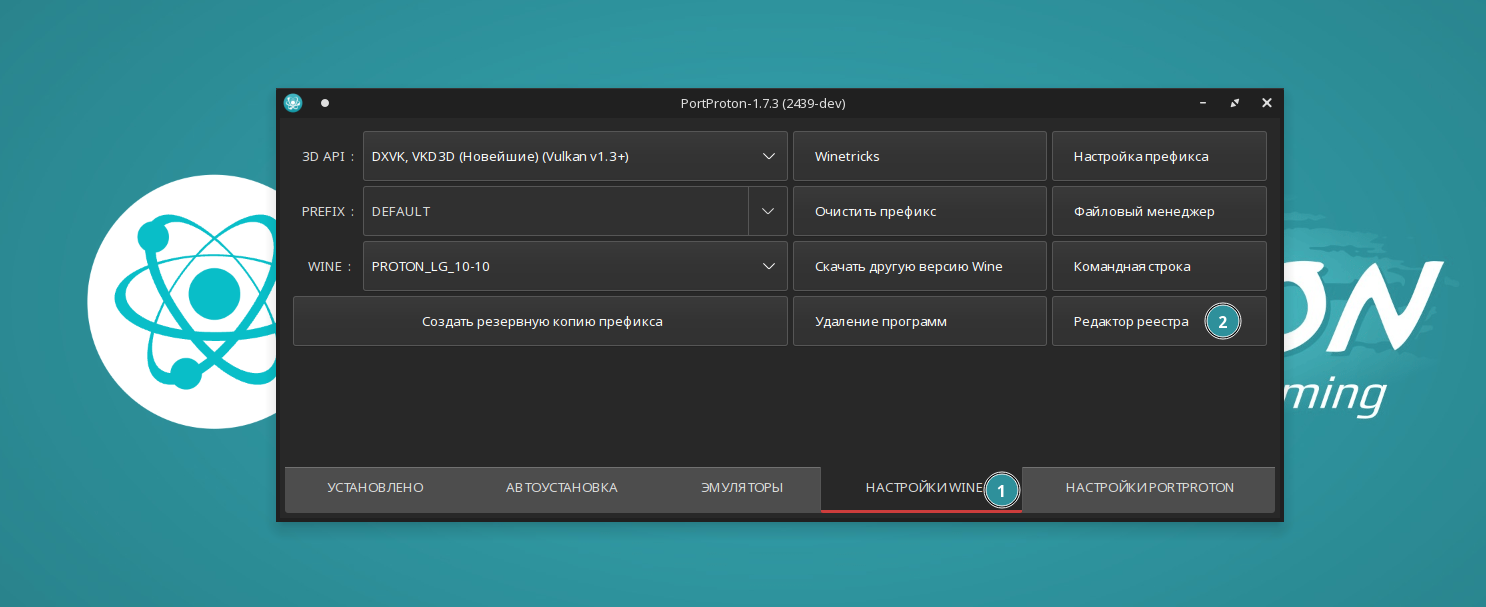Open the АВТОУСТАНОВКА tab

click(x=561, y=488)
